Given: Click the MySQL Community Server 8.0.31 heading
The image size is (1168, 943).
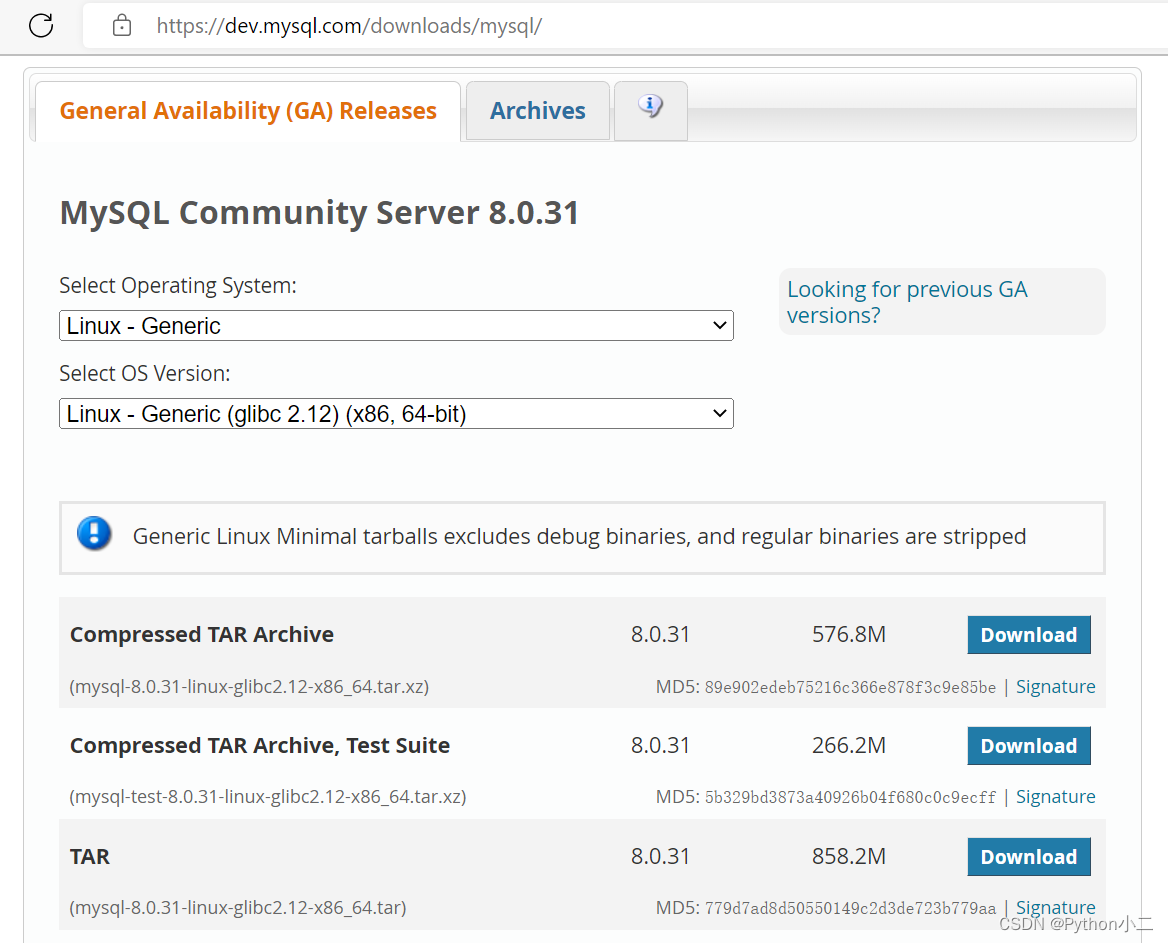Looking at the screenshot, I should pos(319,213).
